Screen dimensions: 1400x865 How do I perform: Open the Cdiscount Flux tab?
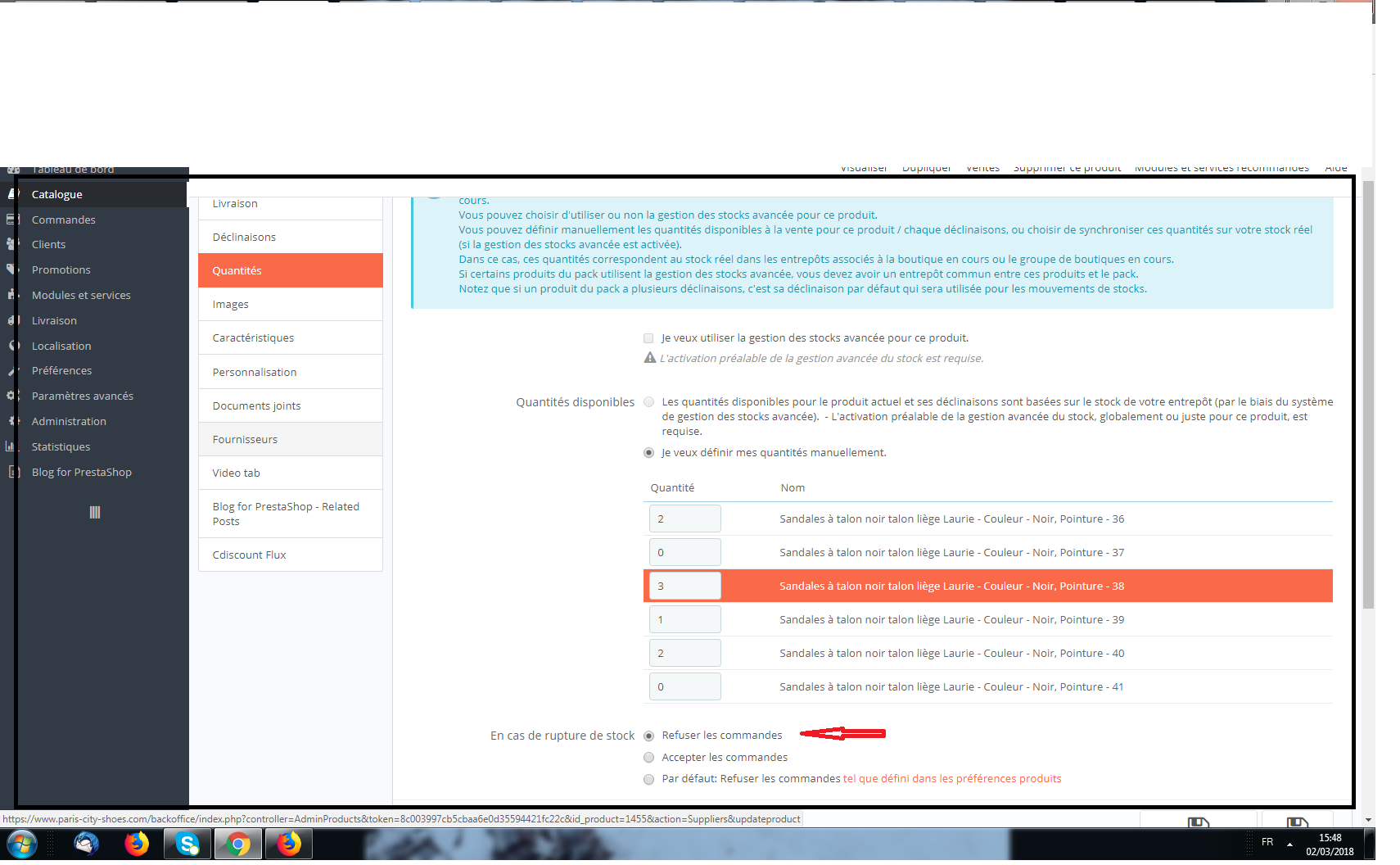(x=291, y=555)
